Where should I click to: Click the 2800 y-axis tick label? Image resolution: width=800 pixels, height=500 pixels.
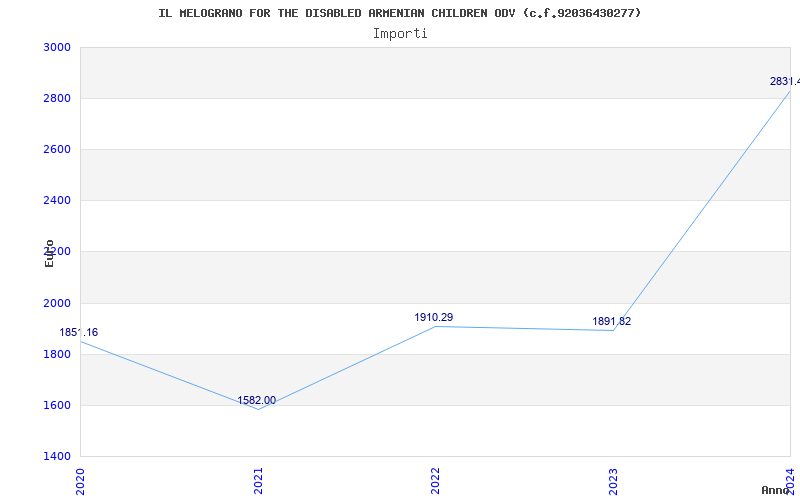57,98
